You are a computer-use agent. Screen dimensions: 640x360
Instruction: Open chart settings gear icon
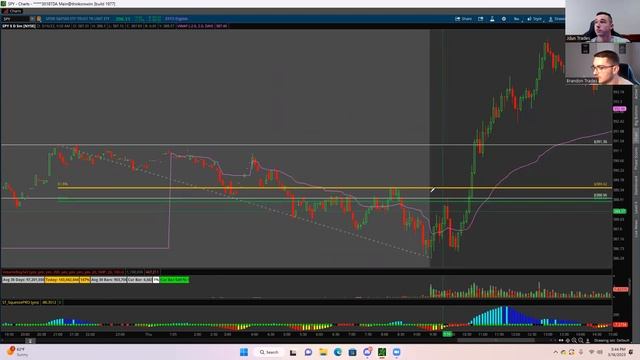click(x=504, y=19)
